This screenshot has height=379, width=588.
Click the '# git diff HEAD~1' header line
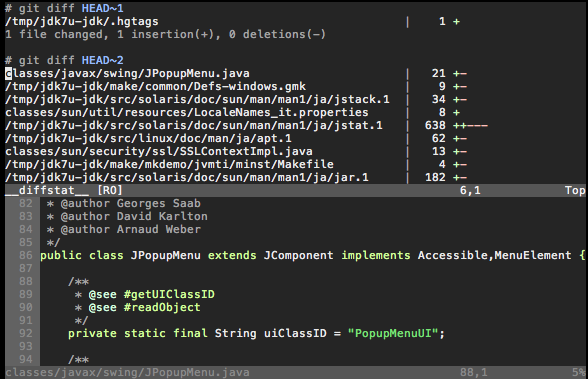(64, 8)
